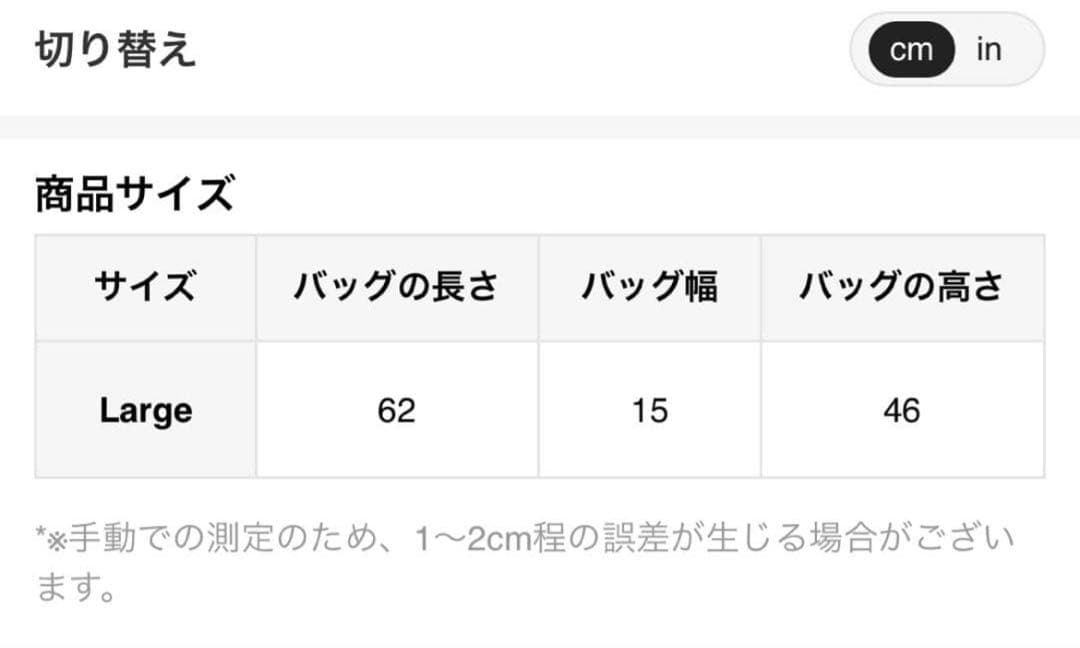Viewport: 1080px width, 648px height.
Task: Select the バッグの高さ column header
Action: [x=901, y=288]
